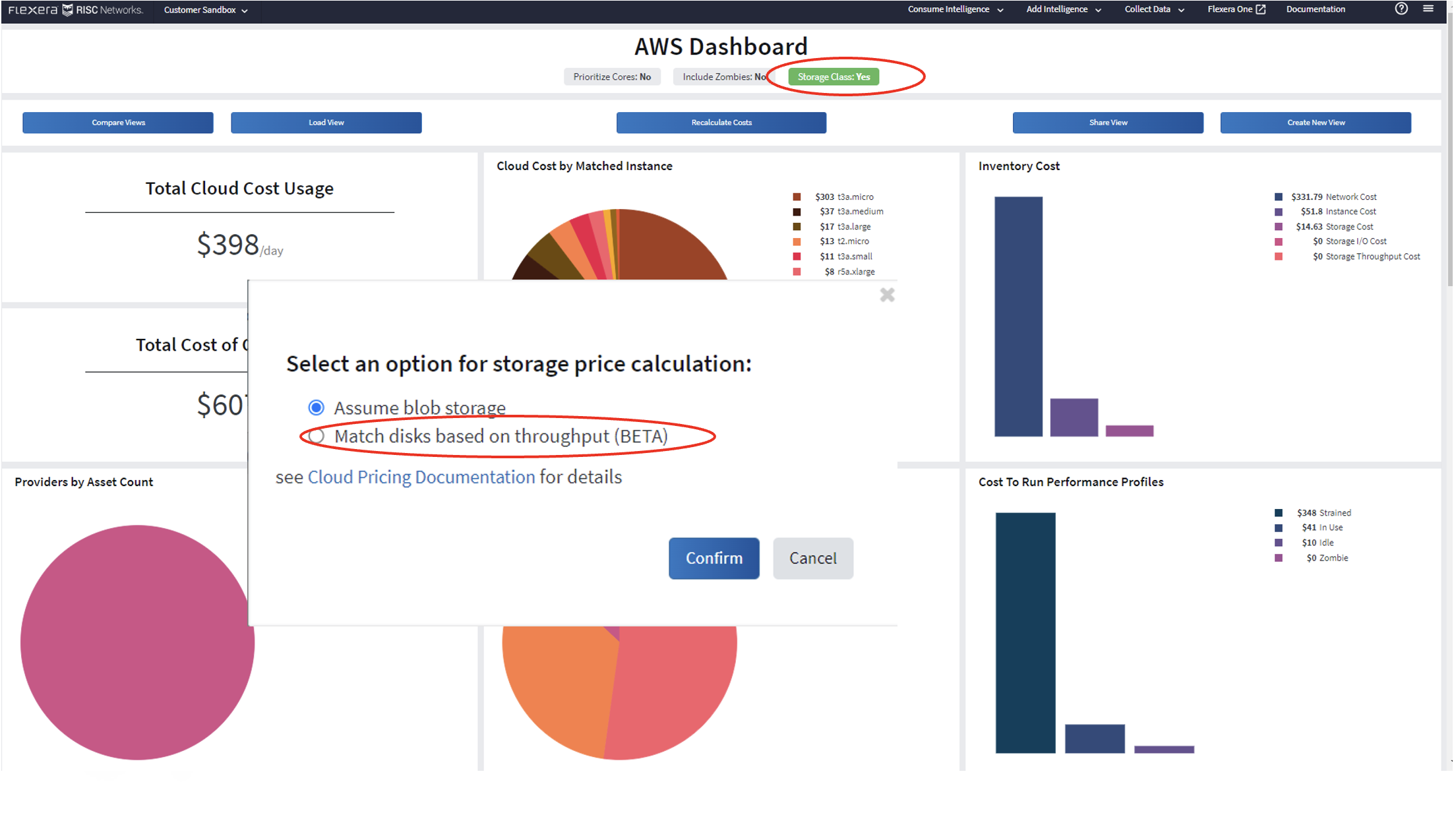The height and width of the screenshot is (815, 1456).
Task: Open the Cloud Pricing Documentation link
Action: point(421,477)
